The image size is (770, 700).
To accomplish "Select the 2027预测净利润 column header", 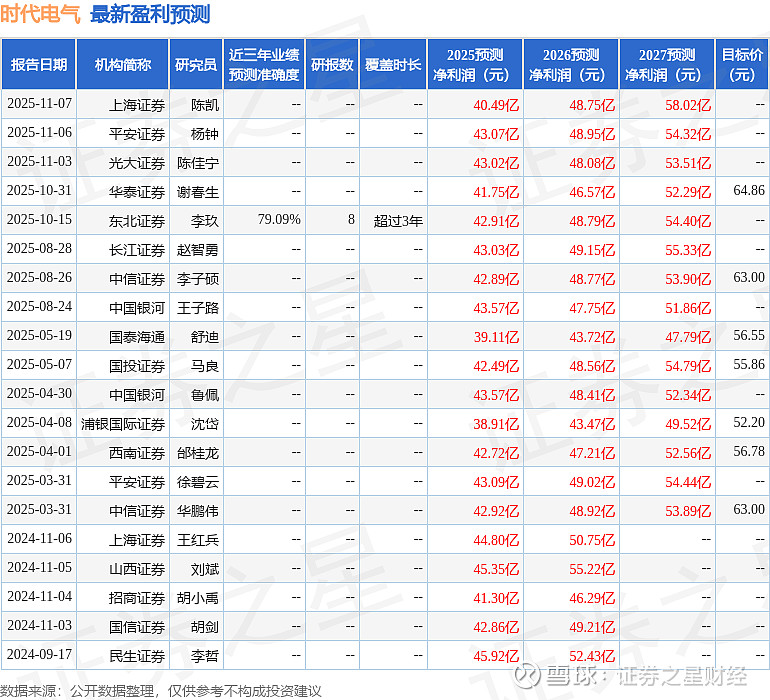I will (667, 64).
